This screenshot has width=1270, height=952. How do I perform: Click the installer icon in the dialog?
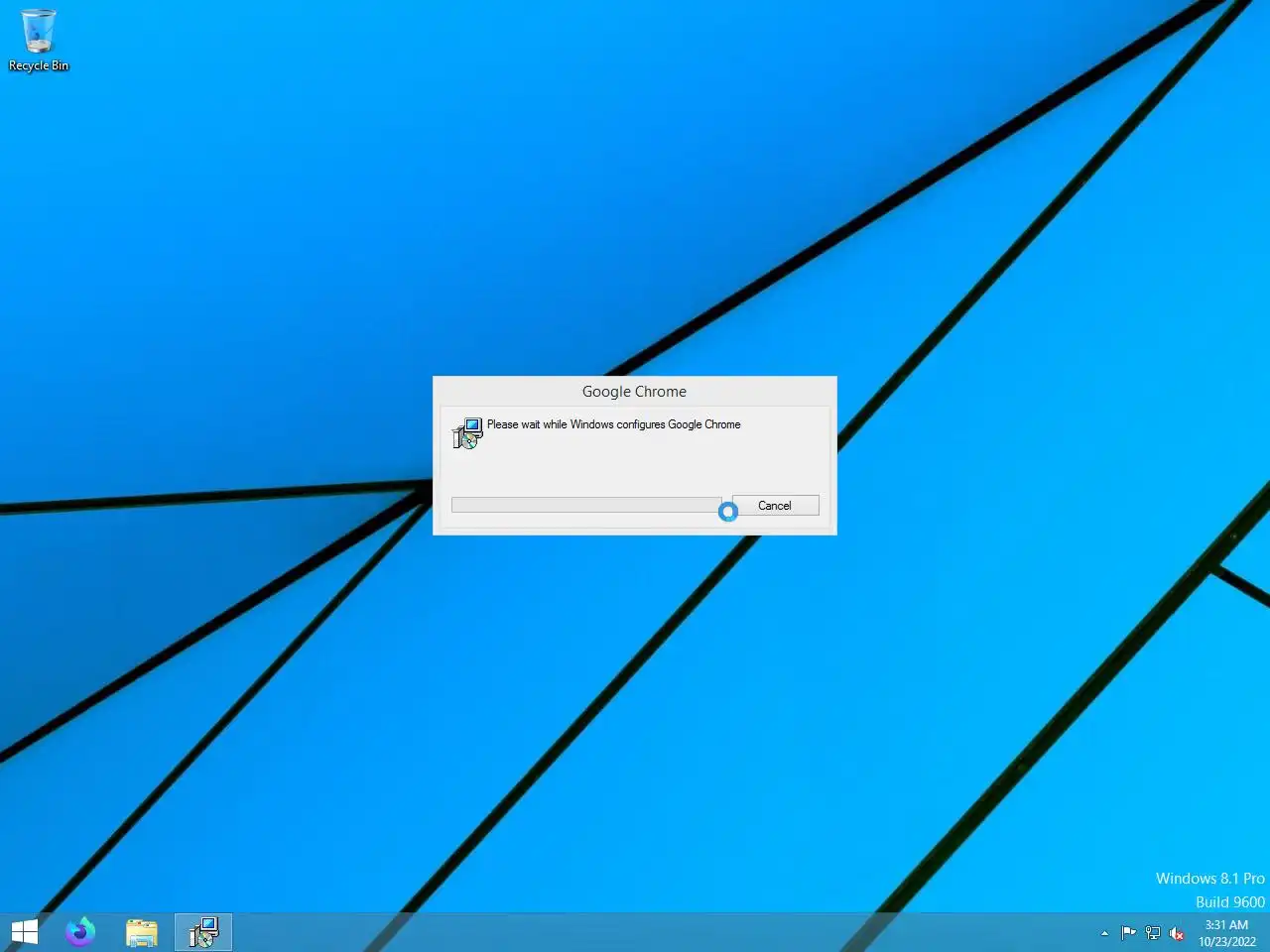(x=467, y=433)
